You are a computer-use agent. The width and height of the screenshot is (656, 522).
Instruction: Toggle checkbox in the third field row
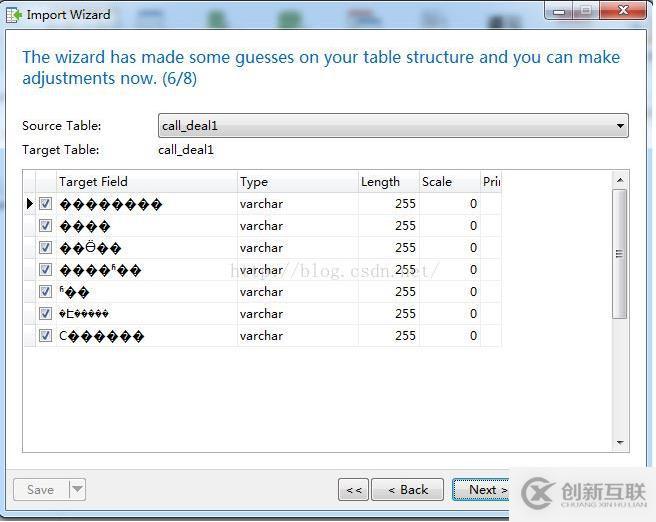click(x=45, y=248)
